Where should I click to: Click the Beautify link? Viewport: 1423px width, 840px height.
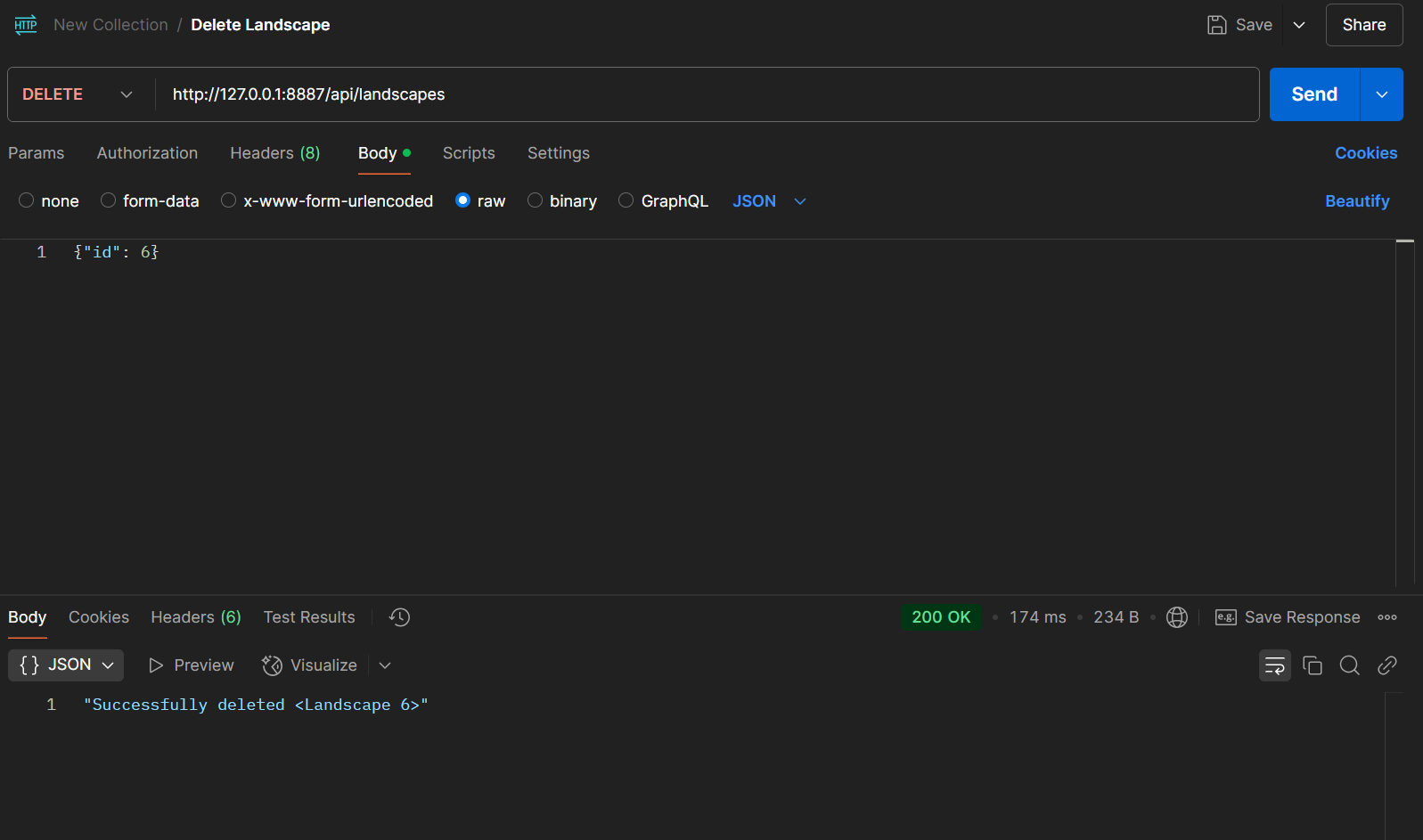(1357, 201)
